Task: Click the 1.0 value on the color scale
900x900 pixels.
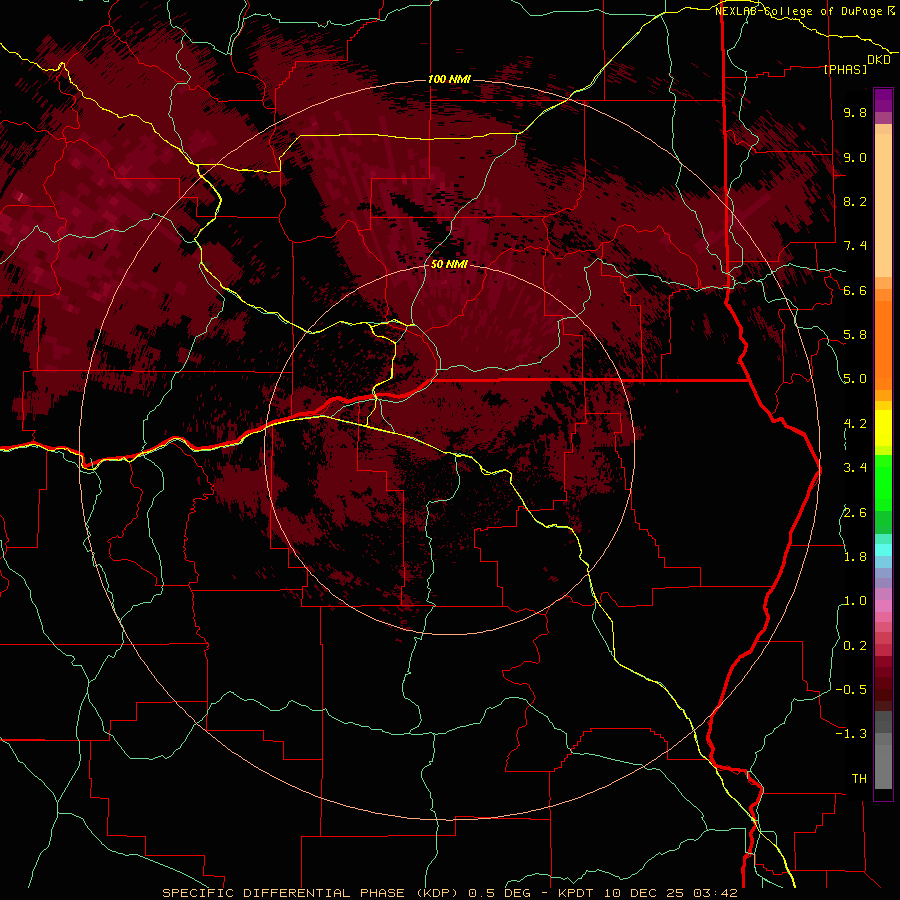Action: click(x=855, y=601)
